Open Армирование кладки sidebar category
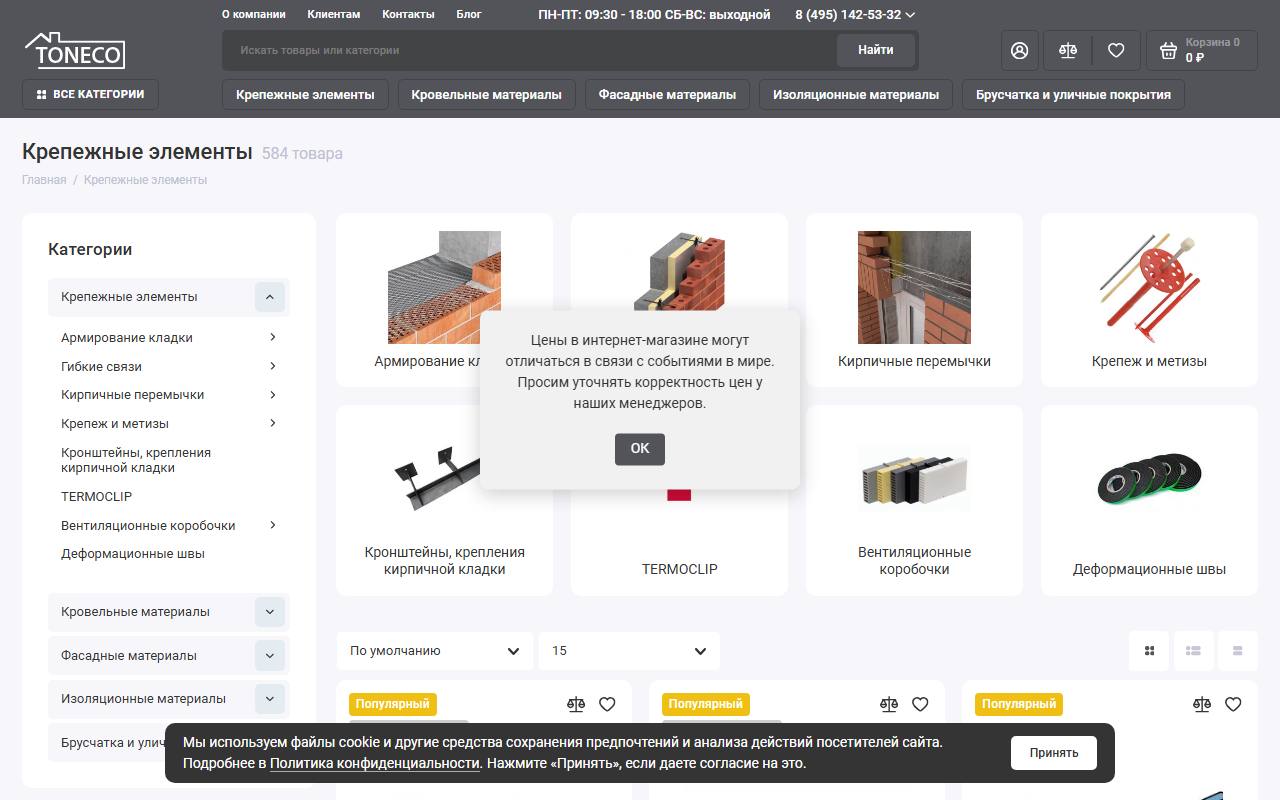 127,337
